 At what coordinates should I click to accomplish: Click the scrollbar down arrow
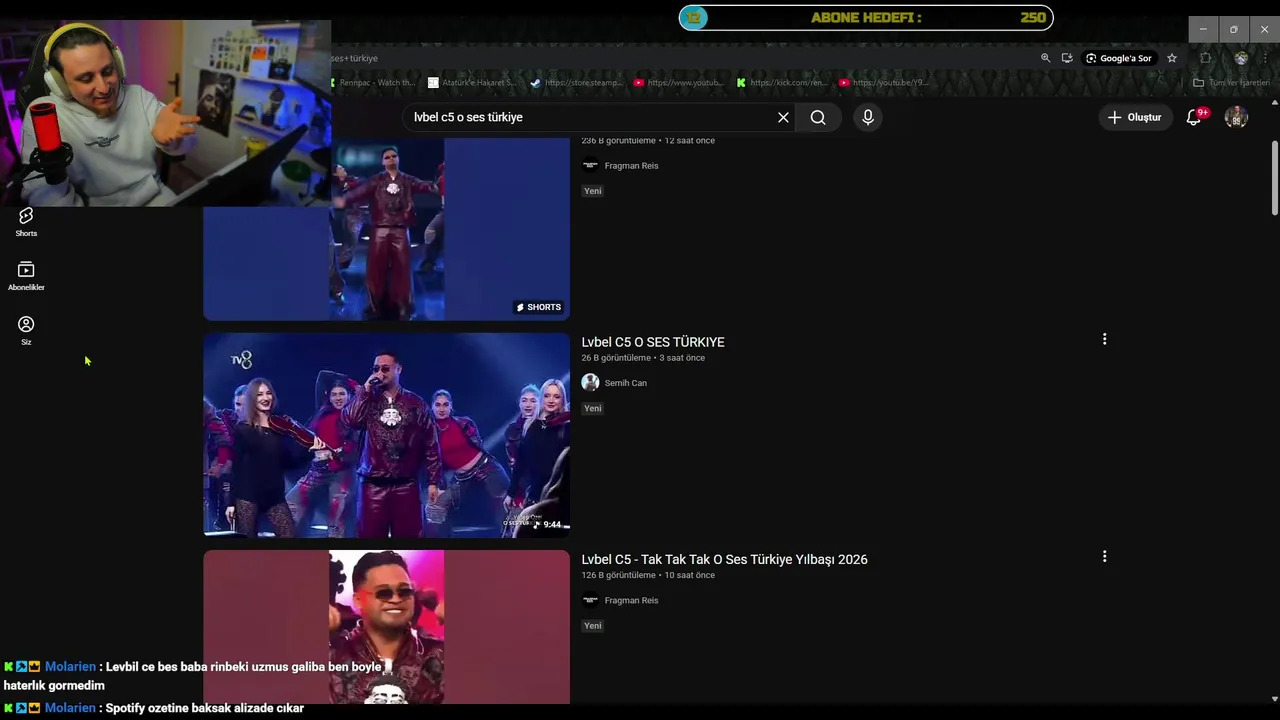pos(1274,699)
